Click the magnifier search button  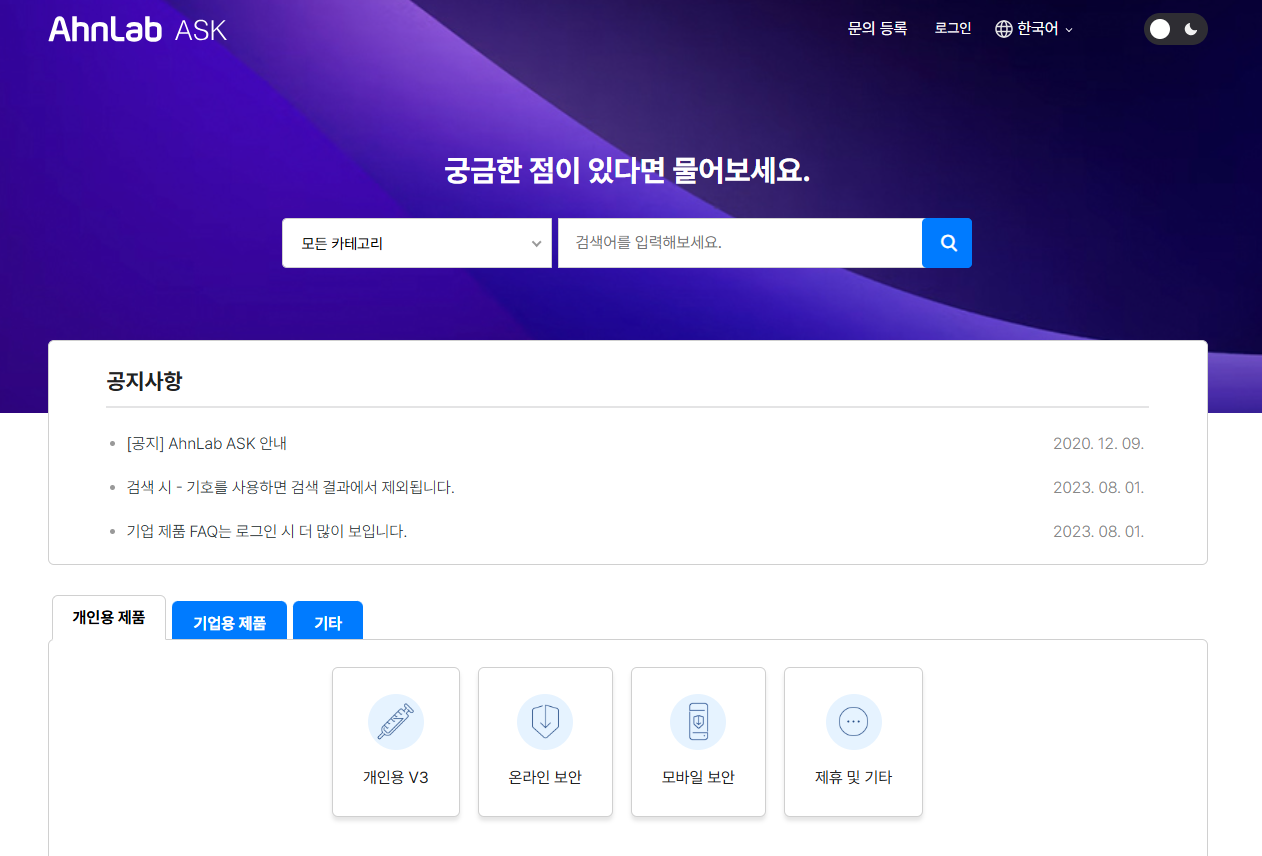point(947,243)
